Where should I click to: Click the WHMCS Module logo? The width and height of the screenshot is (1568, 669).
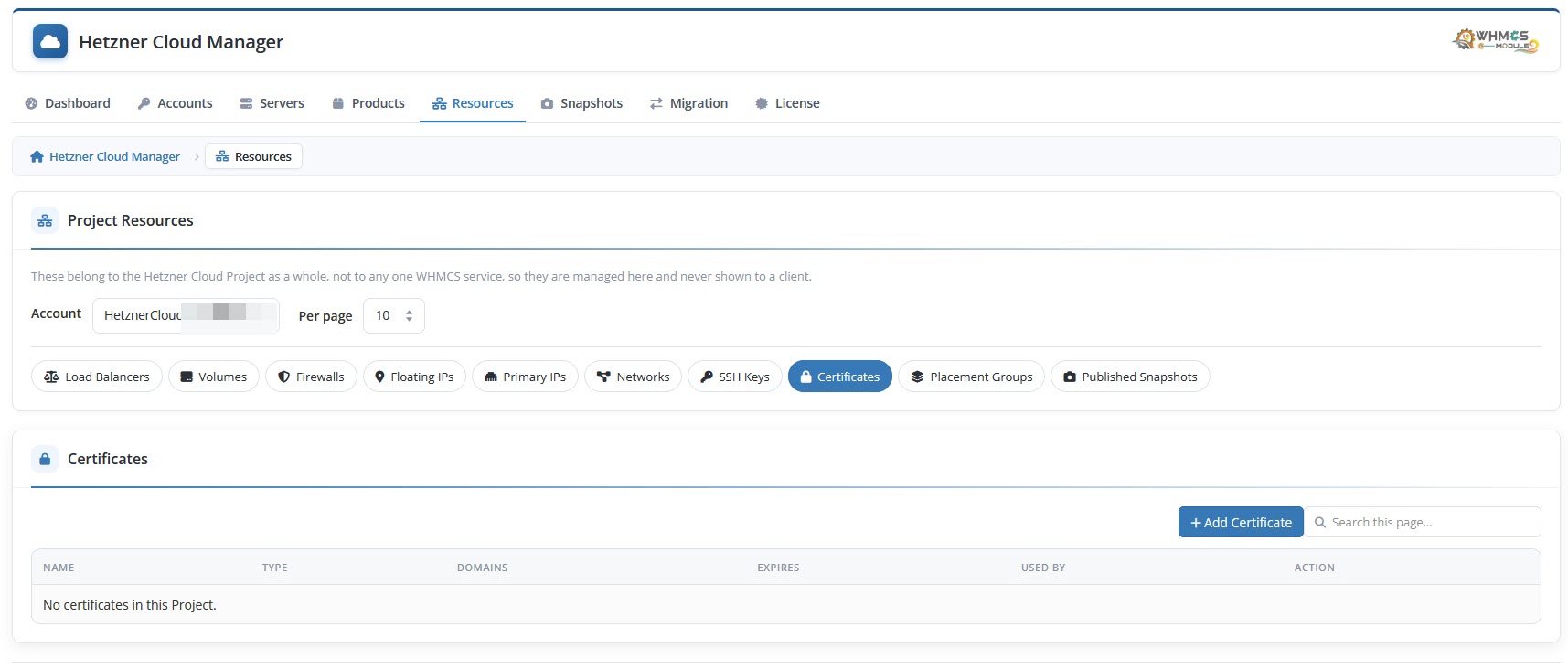click(x=1496, y=41)
